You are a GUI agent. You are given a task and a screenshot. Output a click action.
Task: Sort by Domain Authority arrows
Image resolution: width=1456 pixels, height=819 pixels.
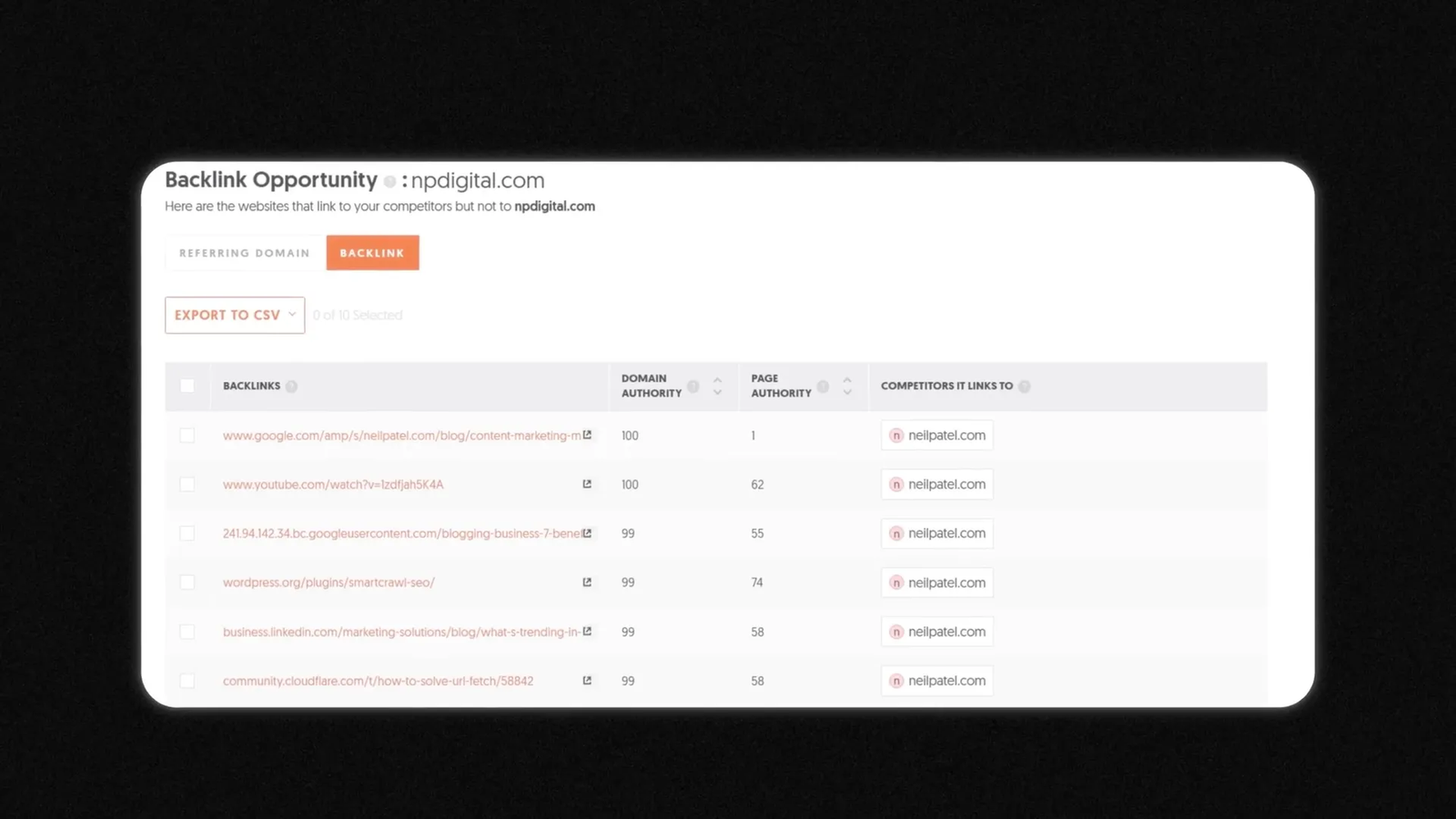click(717, 386)
